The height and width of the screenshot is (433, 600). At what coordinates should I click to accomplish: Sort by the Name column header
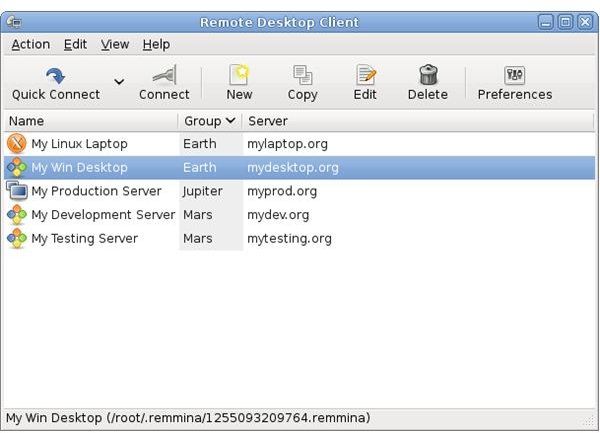click(91, 121)
